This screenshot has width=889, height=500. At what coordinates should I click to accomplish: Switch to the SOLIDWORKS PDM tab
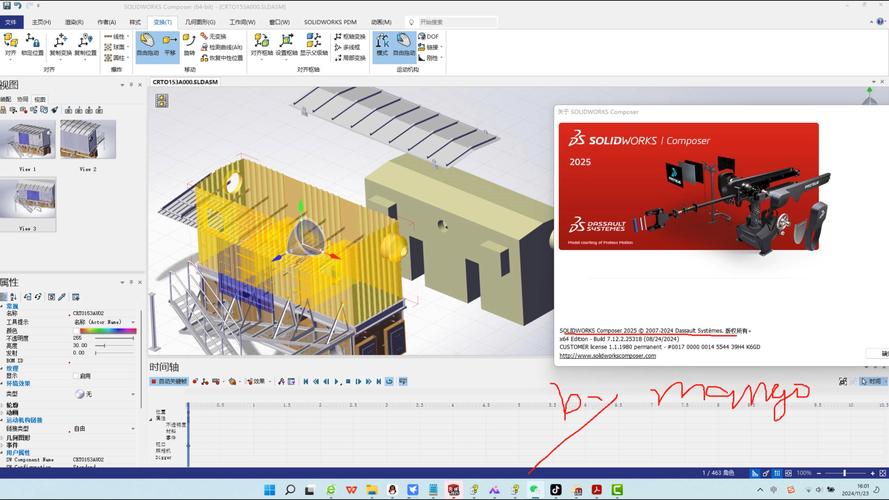[x=330, y=22]
